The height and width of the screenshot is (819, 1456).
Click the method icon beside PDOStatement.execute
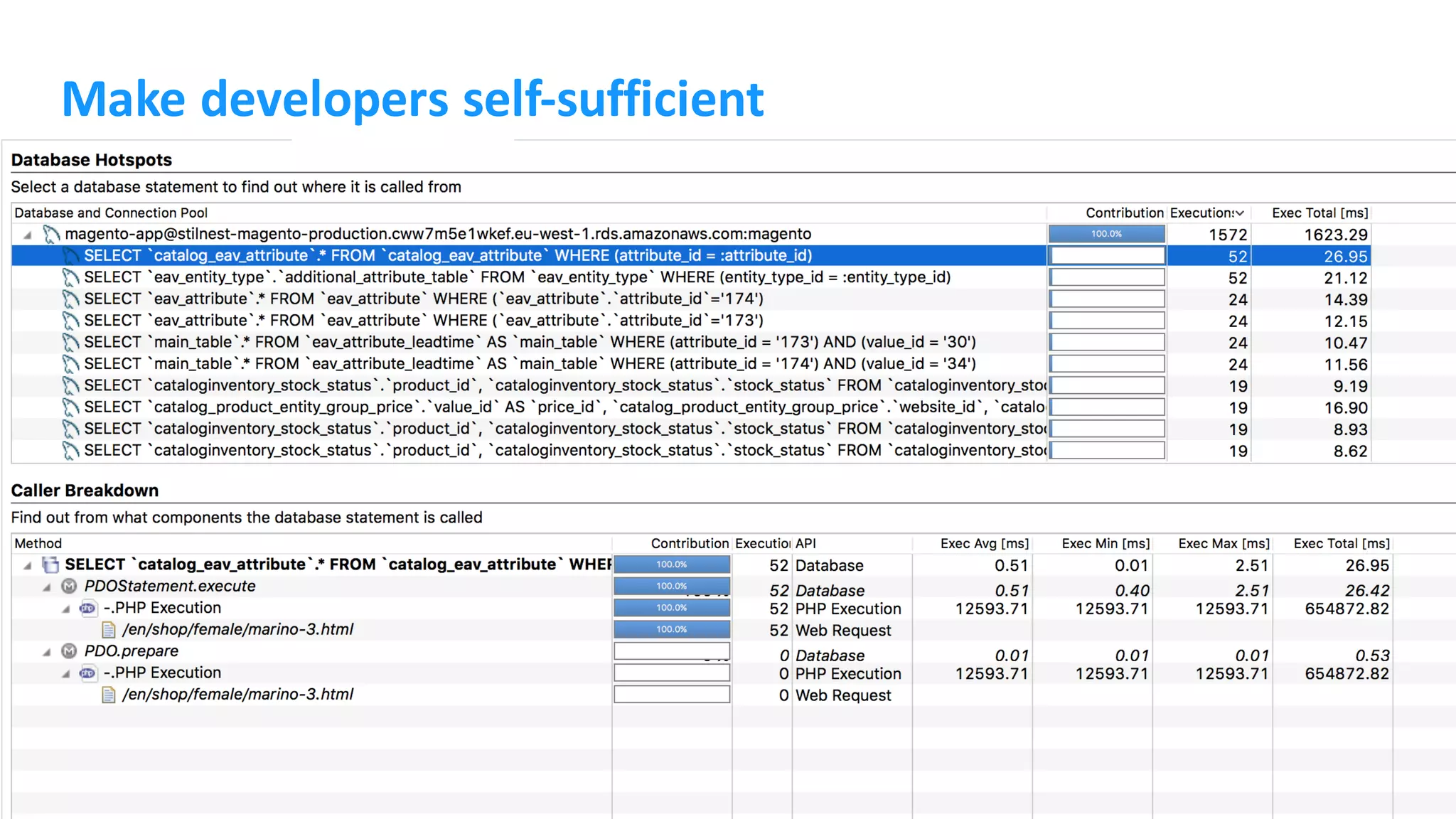click(69, 587)
